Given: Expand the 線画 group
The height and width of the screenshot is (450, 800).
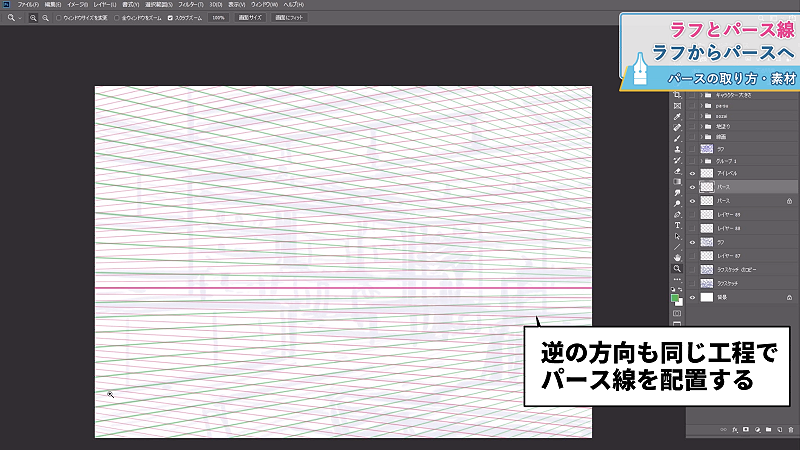Looking at the screenshot, I should click(x=702, y=137).
